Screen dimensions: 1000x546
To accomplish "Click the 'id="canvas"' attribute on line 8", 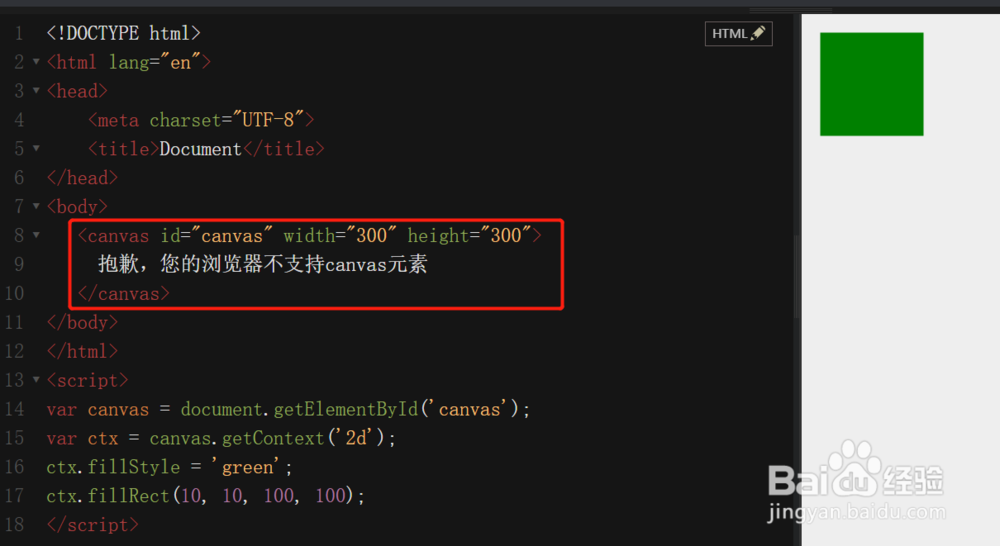I will 216,235.
